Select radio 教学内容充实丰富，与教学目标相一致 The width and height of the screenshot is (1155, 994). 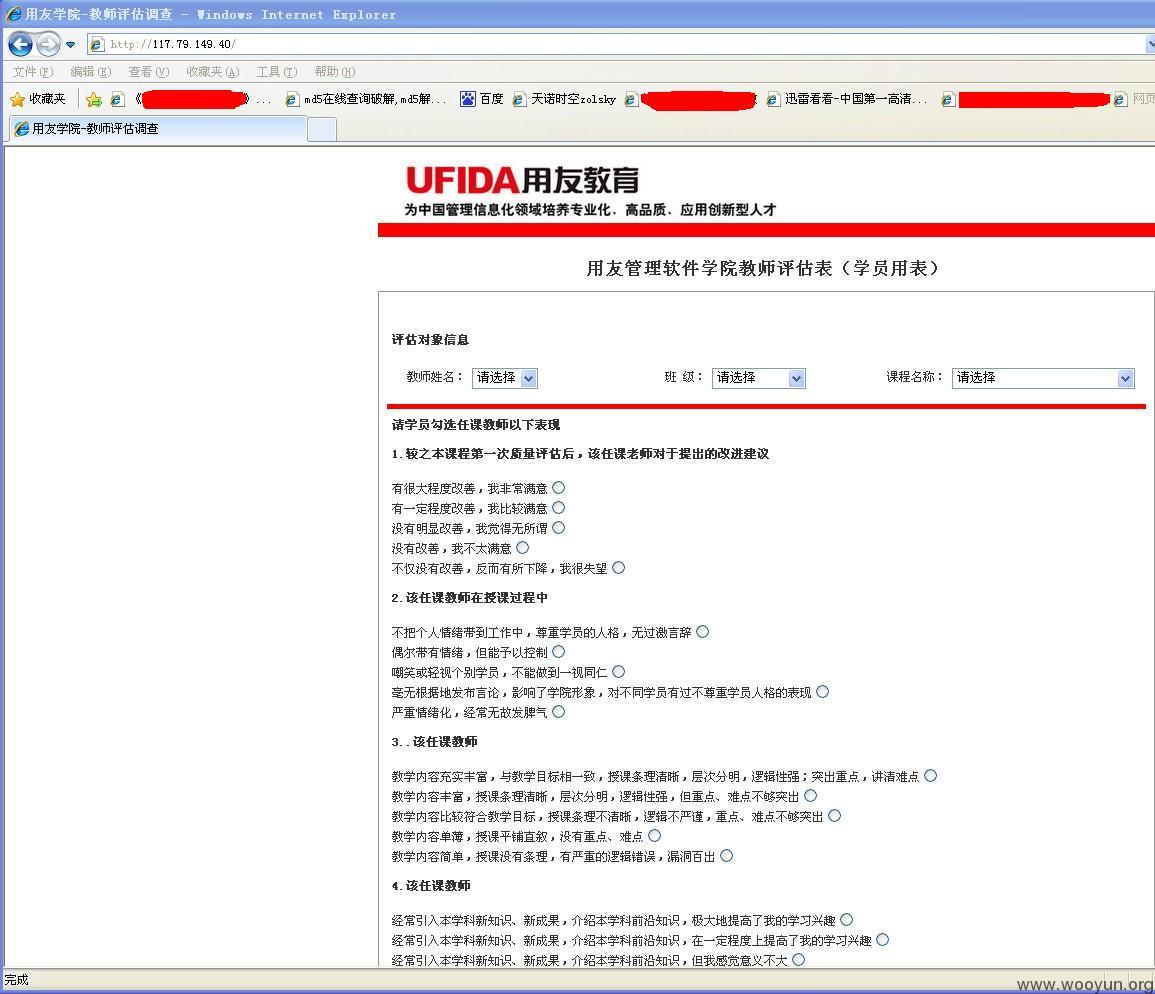pos(930,775)
